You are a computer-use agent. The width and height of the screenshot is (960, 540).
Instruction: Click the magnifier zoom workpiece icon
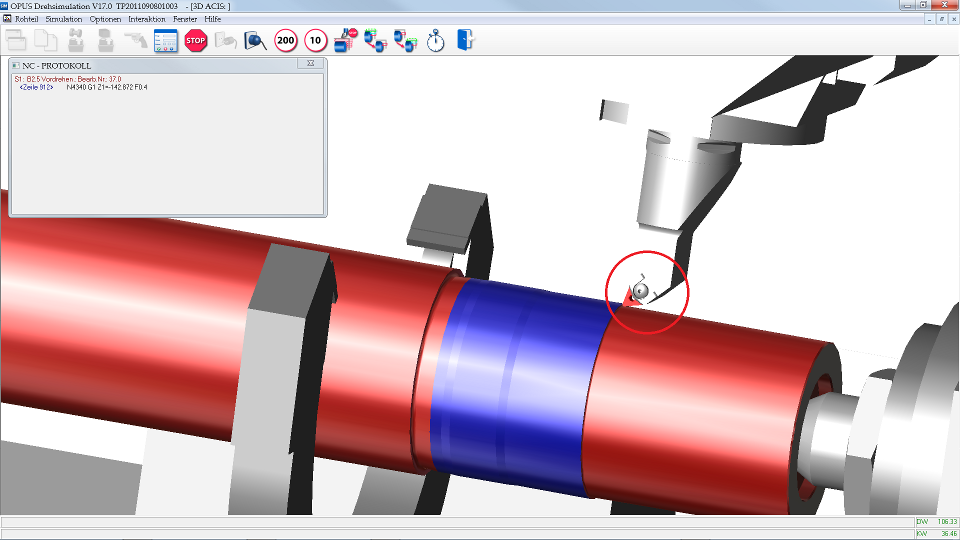(255, 41)
